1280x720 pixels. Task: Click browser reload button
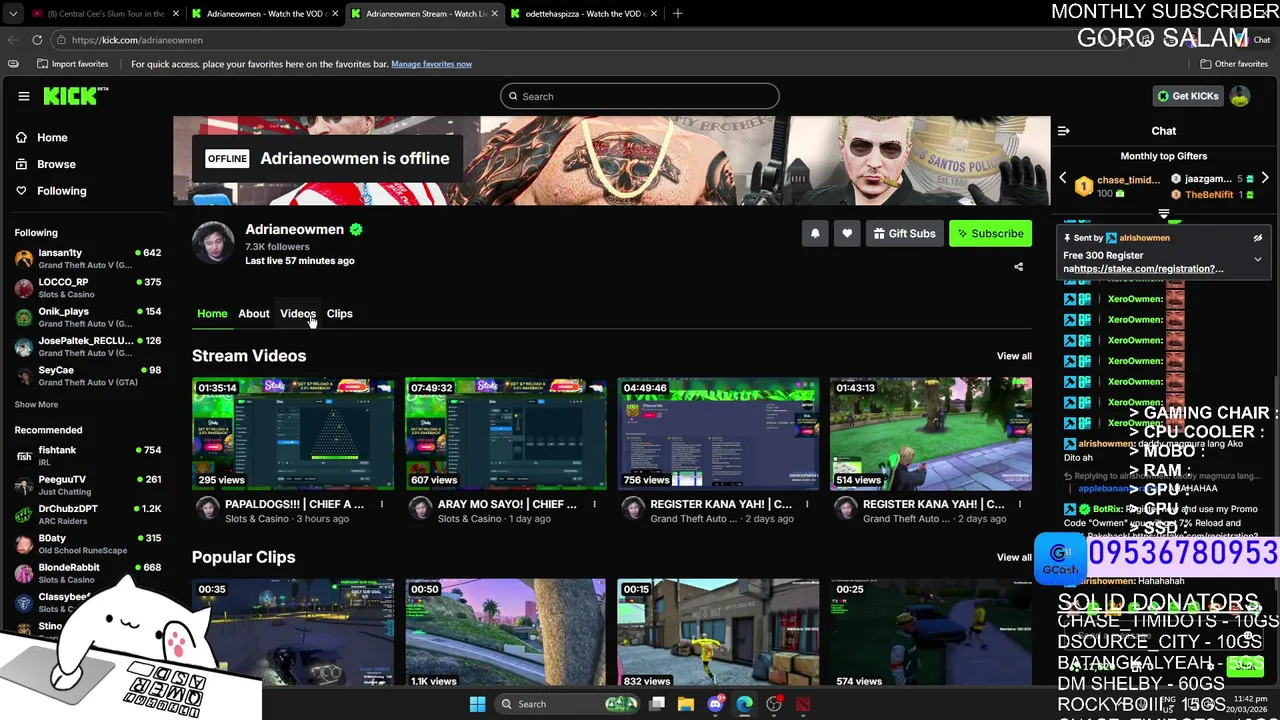[x=37, y=40]
